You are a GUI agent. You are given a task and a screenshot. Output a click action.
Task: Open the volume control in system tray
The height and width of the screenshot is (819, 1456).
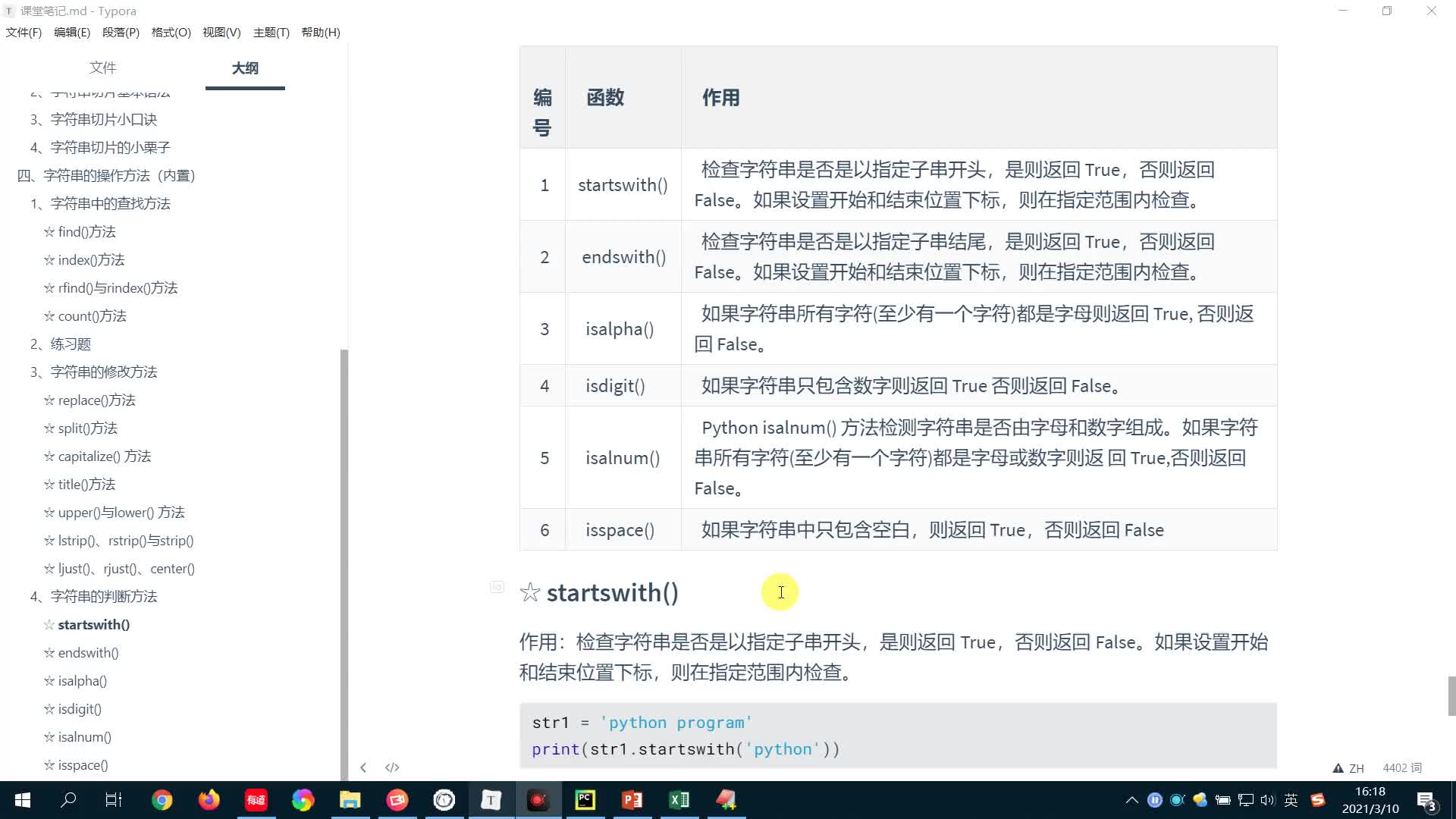pyautogui.click(x=1268, y=800)
